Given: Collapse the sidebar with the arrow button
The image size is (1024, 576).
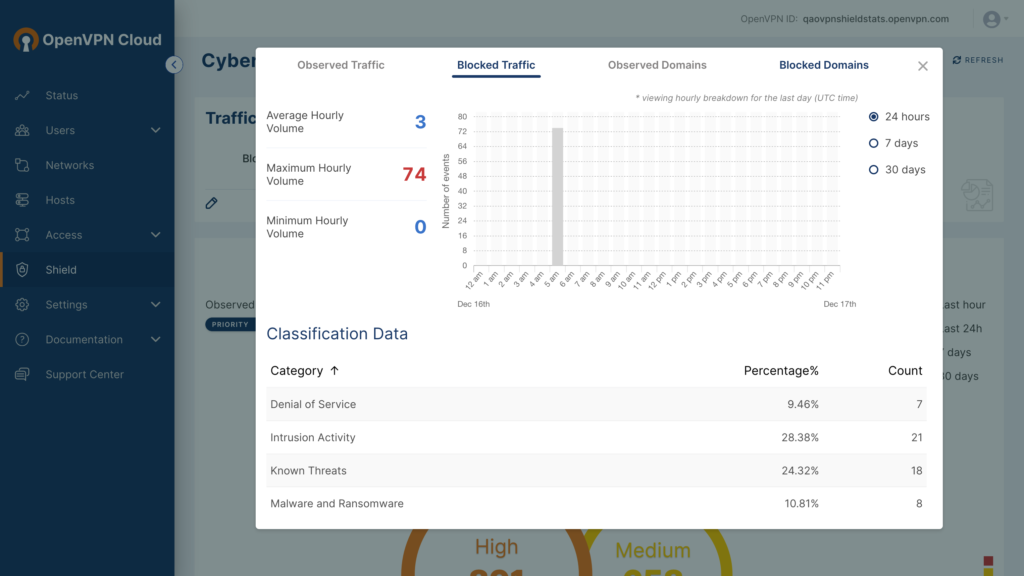Looking at the screenshot, I should click(174, 65).
